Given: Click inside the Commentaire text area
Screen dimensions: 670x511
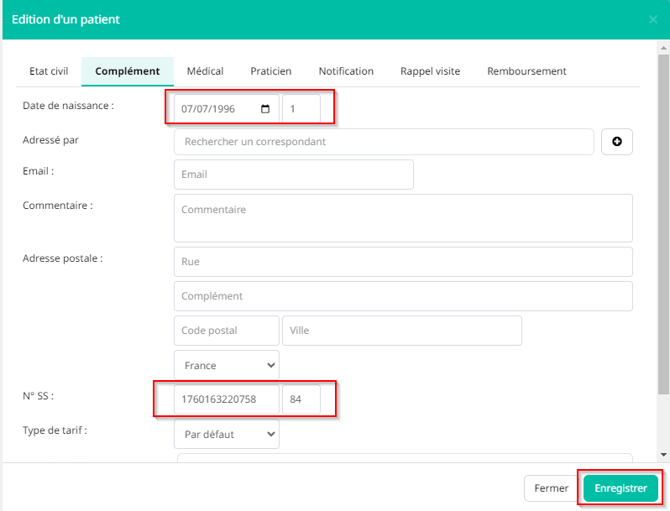Looking at the screenshot, I should coord(403,218).
